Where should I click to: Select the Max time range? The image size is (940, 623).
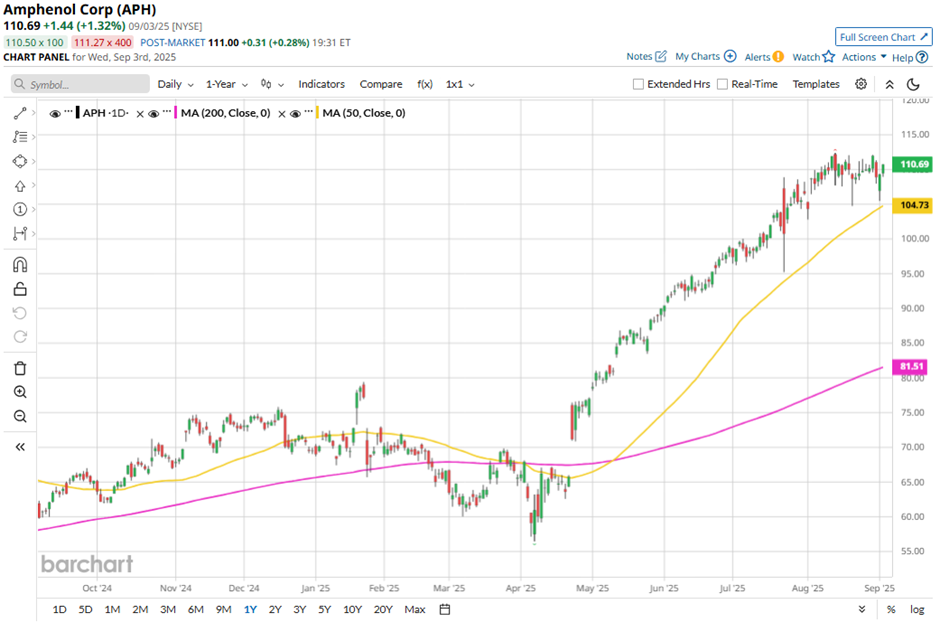pos(415,609)
